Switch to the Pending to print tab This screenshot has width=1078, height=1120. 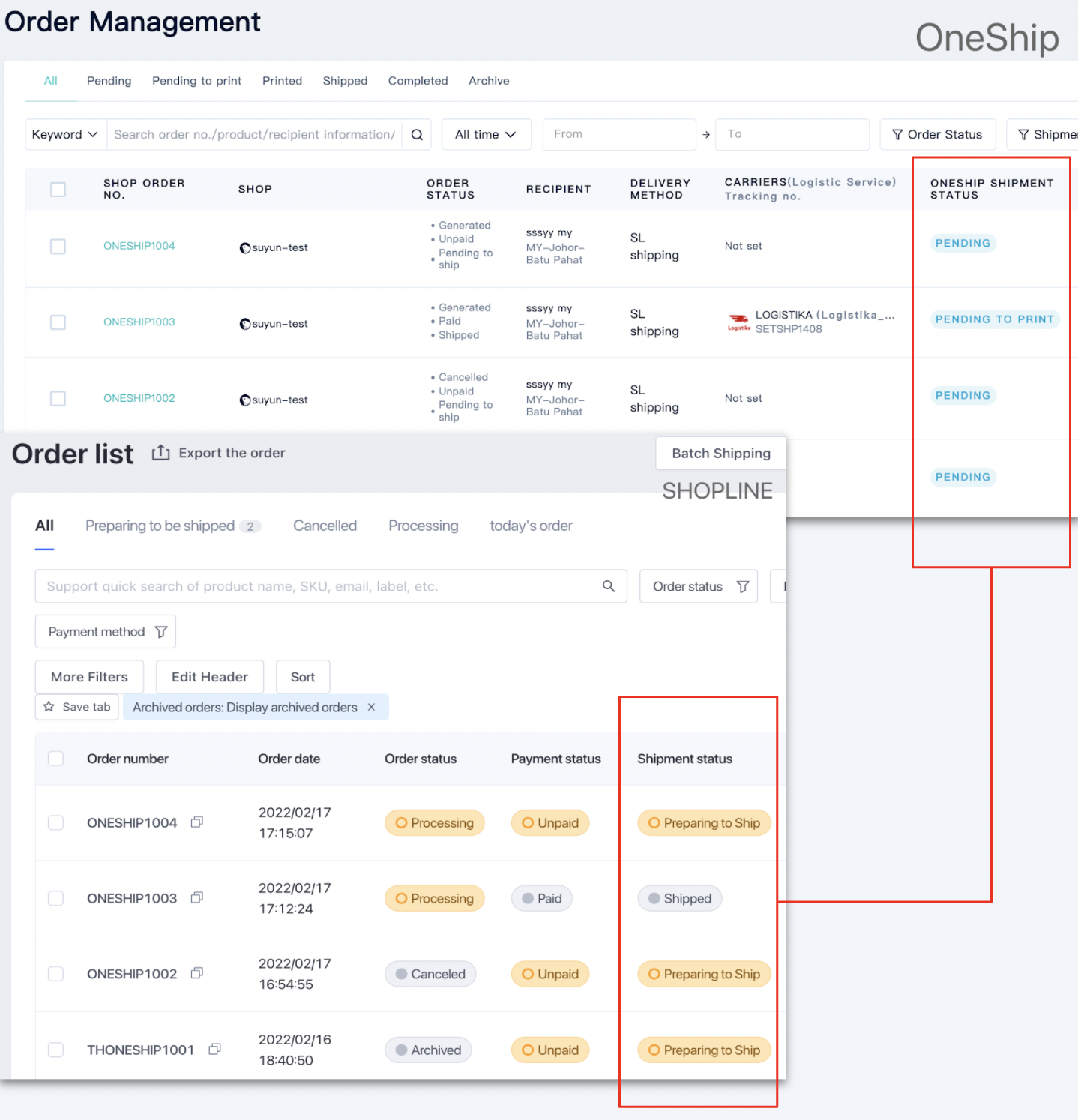[x=197, y=81]
